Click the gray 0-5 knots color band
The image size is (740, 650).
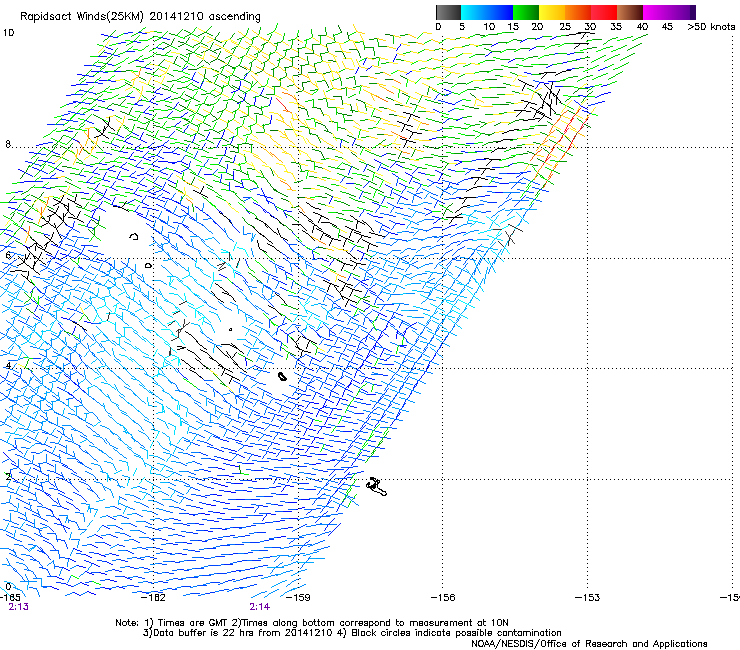pos(448,12)
